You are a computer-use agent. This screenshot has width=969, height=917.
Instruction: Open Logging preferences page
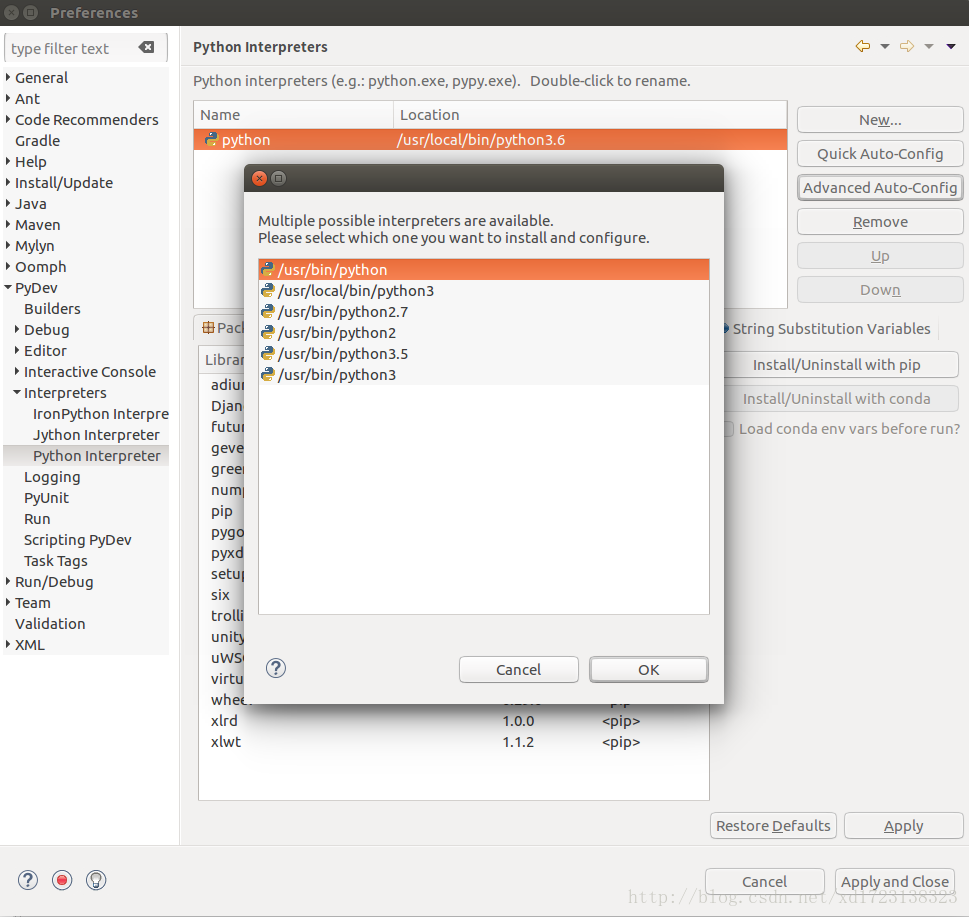[x=52, y=476]
